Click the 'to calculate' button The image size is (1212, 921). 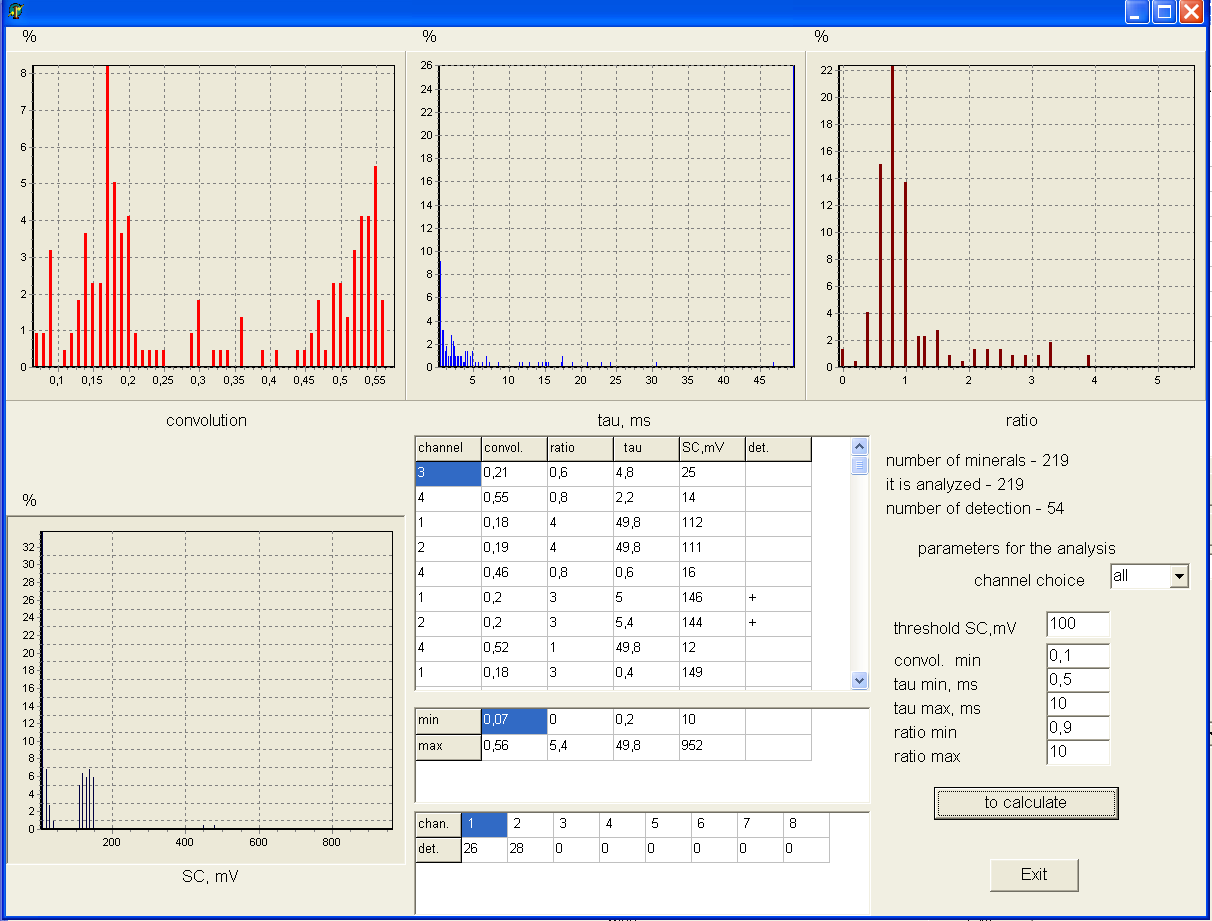click(1025, 803)
